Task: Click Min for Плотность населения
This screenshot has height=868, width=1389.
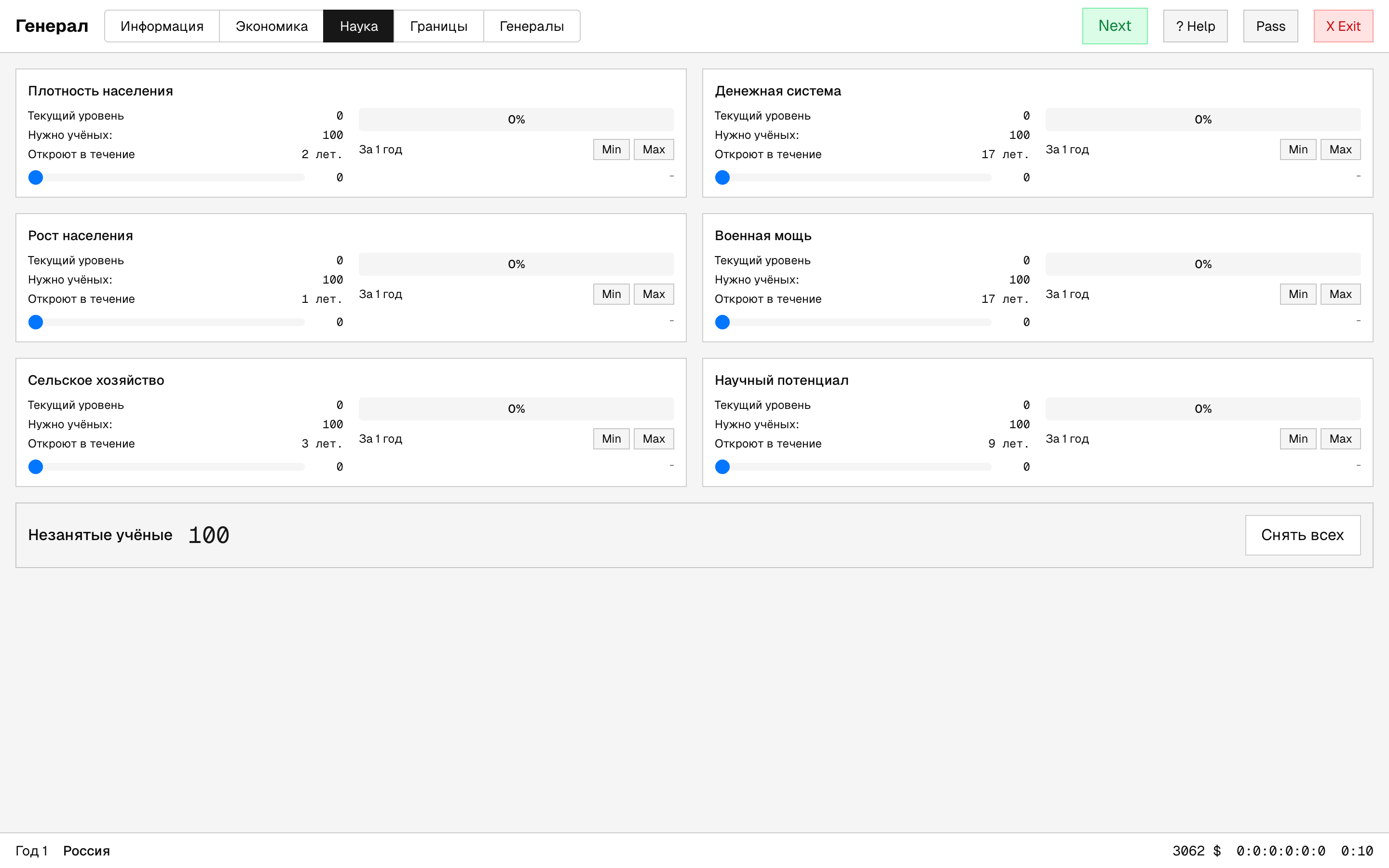Action: tap(611, 149)
